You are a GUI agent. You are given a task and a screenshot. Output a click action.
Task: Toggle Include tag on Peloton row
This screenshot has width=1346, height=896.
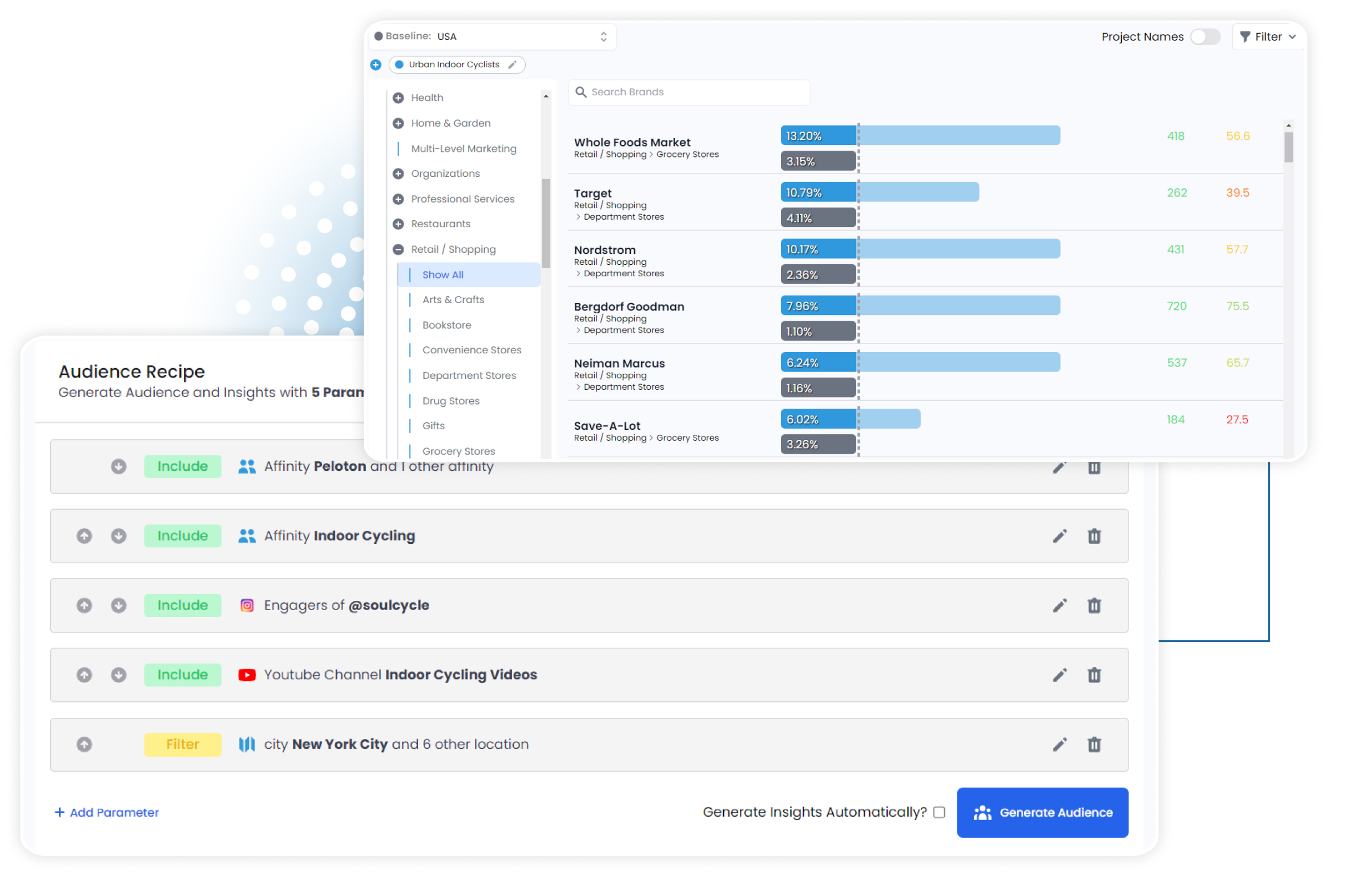[x=182, y=466]
